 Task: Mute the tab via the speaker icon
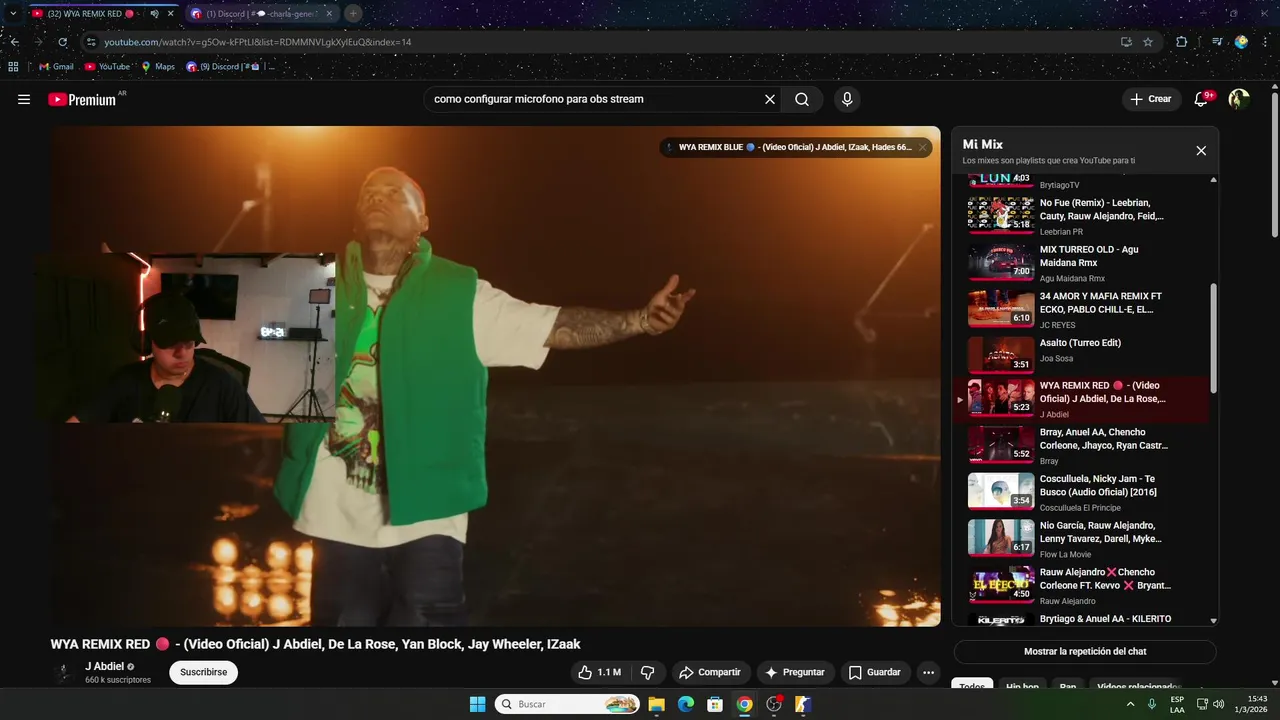tap(155, 14)
